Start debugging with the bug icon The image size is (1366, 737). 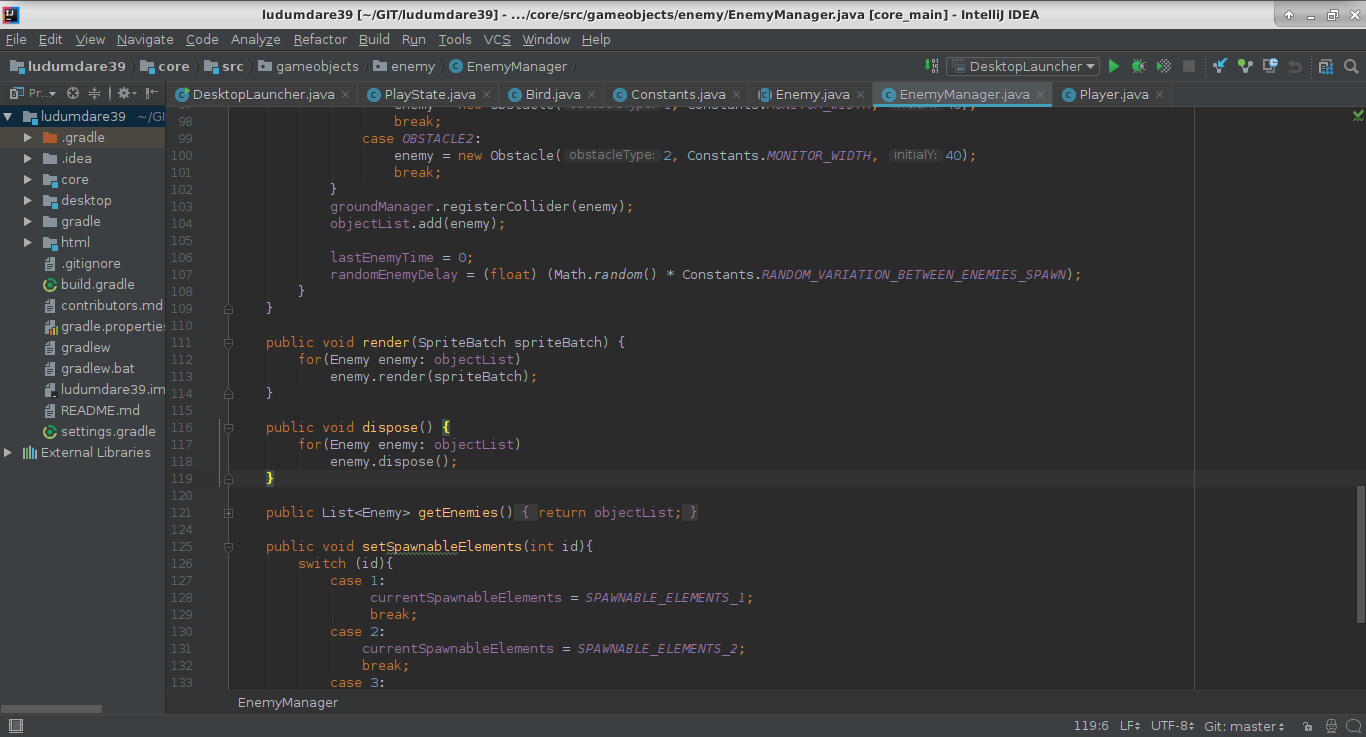click(x=1139, y=66)
